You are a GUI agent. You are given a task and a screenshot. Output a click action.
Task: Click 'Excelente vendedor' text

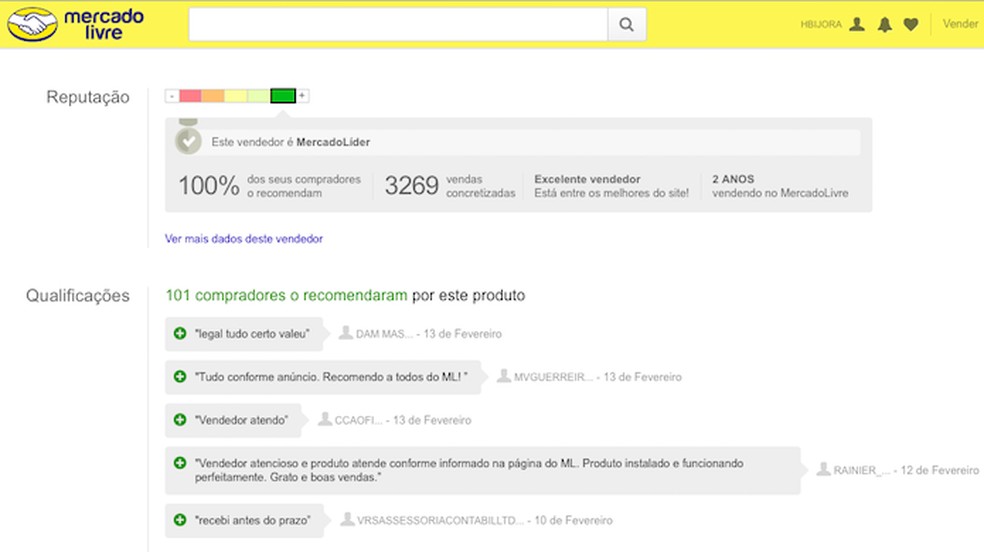coord(587,179)
